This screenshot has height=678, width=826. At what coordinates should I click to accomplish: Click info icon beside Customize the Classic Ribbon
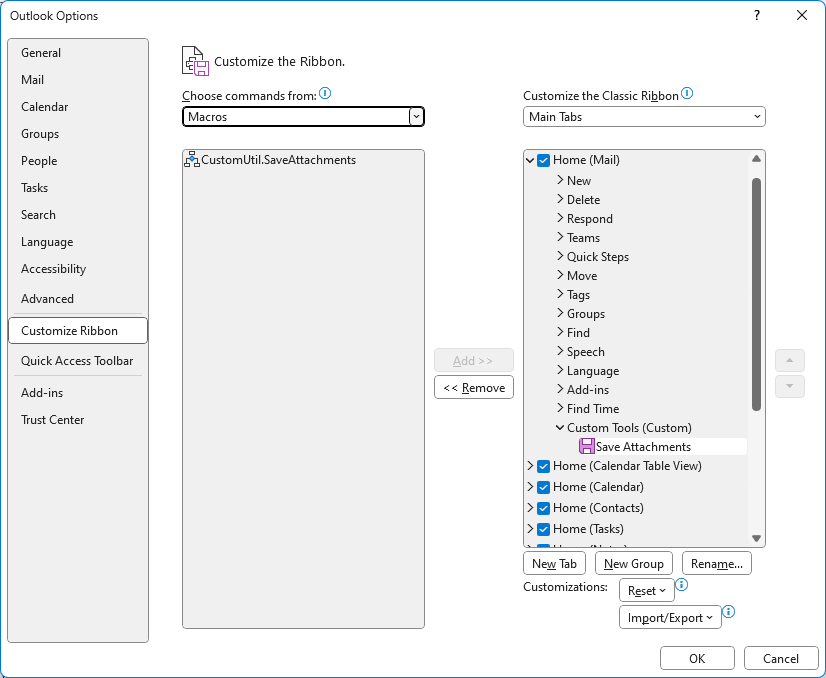[687, 93]
